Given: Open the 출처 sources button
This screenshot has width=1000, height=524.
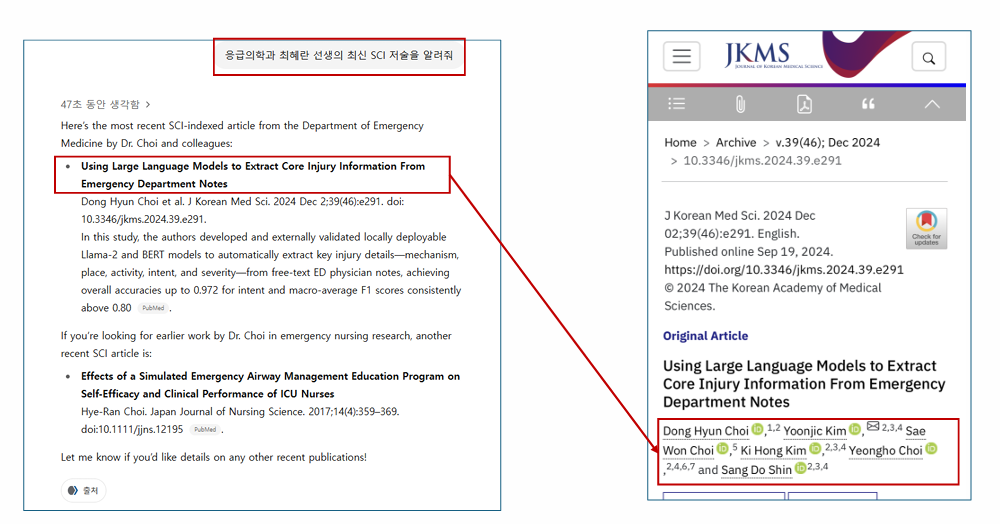Looking at the screenshot, I should (83, 490).
